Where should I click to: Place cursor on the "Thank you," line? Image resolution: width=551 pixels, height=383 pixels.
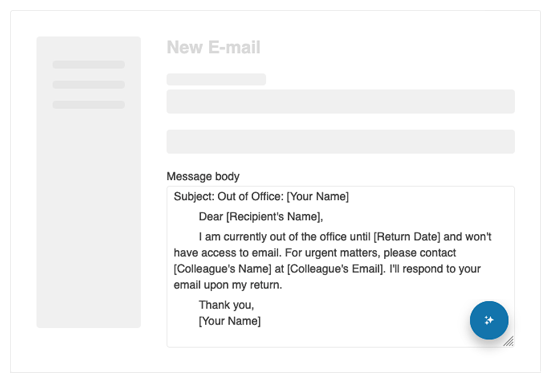(x=226, y=305)
